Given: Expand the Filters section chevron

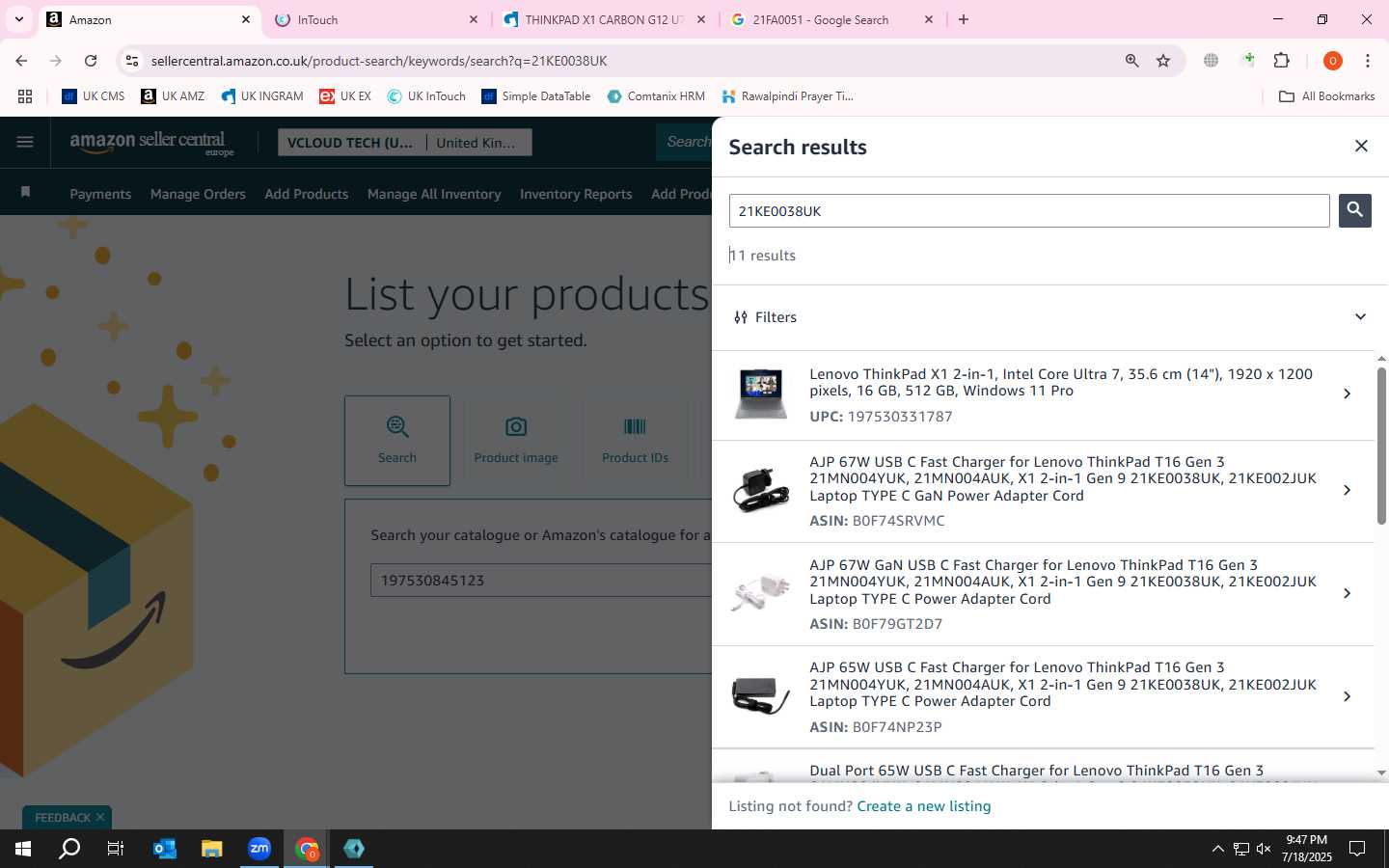Looking at the screenshot, I should [x=1360, y=317].
